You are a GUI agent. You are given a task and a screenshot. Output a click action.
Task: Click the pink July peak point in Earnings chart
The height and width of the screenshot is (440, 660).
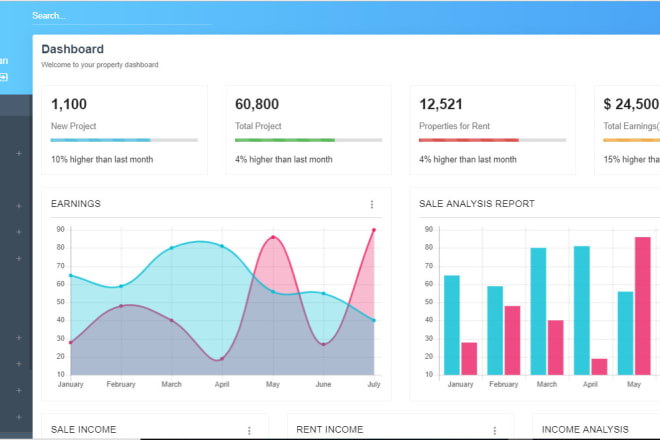pos(374,230)
